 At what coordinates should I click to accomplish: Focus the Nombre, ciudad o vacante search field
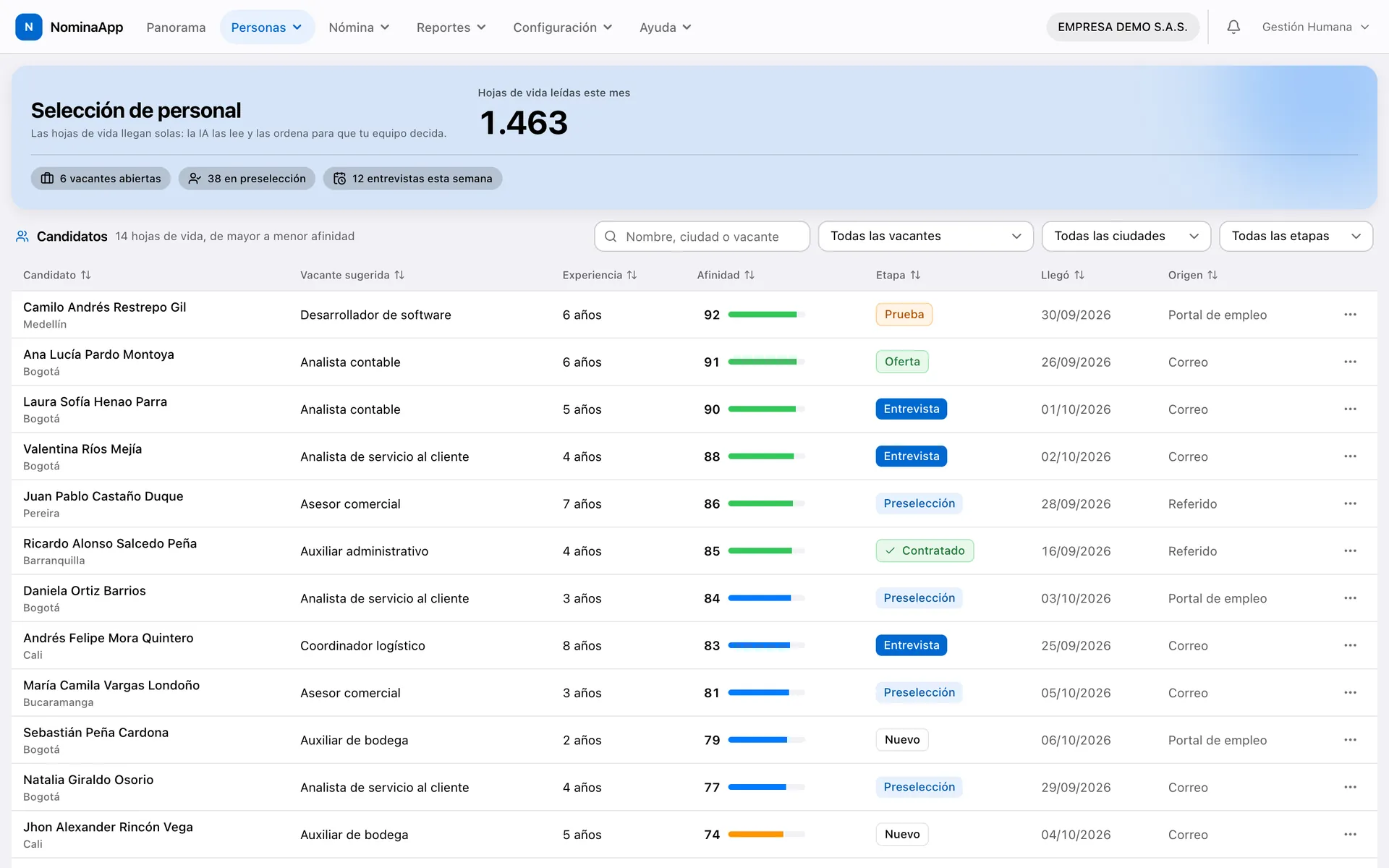(x=702, y=237)
